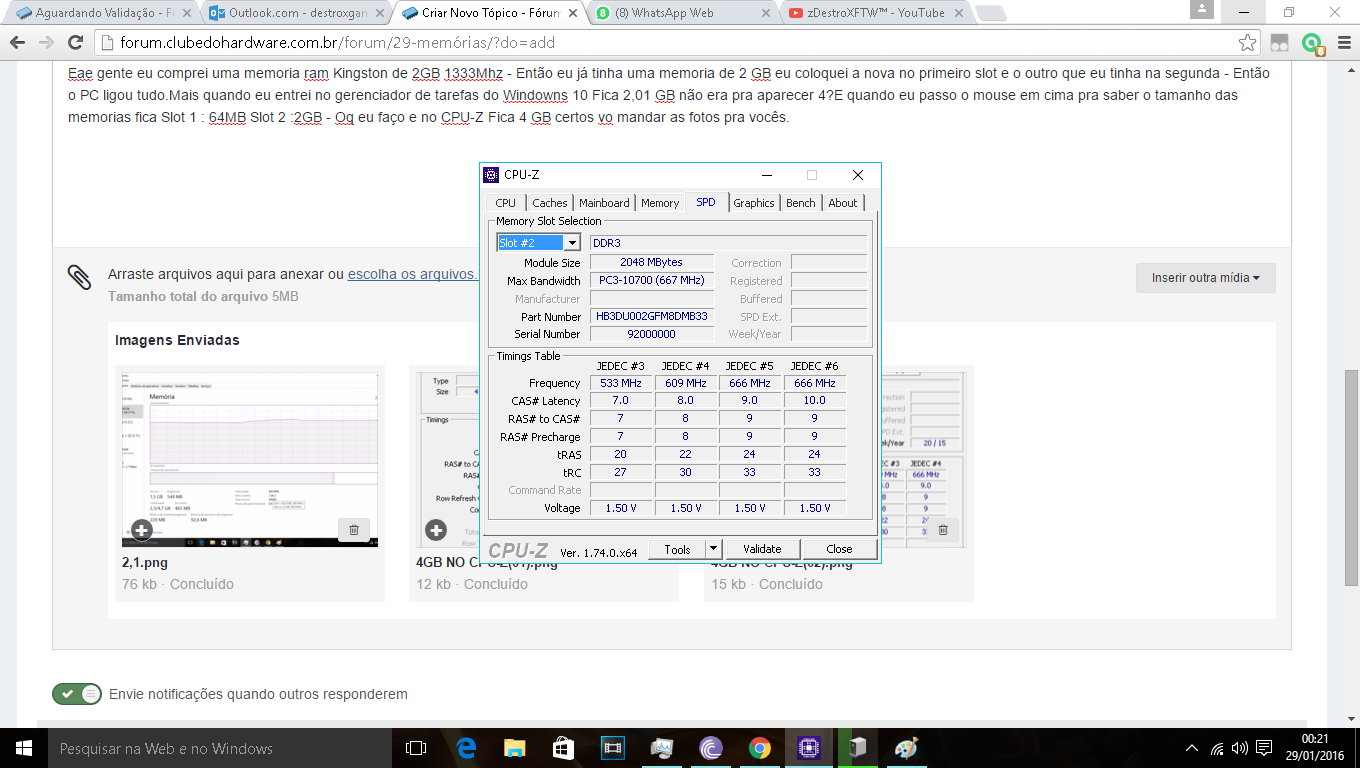Launch Microsoft Edge from taskbar
Image resolution: width=1360 pixels, height=768 pixels.
[466, 748]
